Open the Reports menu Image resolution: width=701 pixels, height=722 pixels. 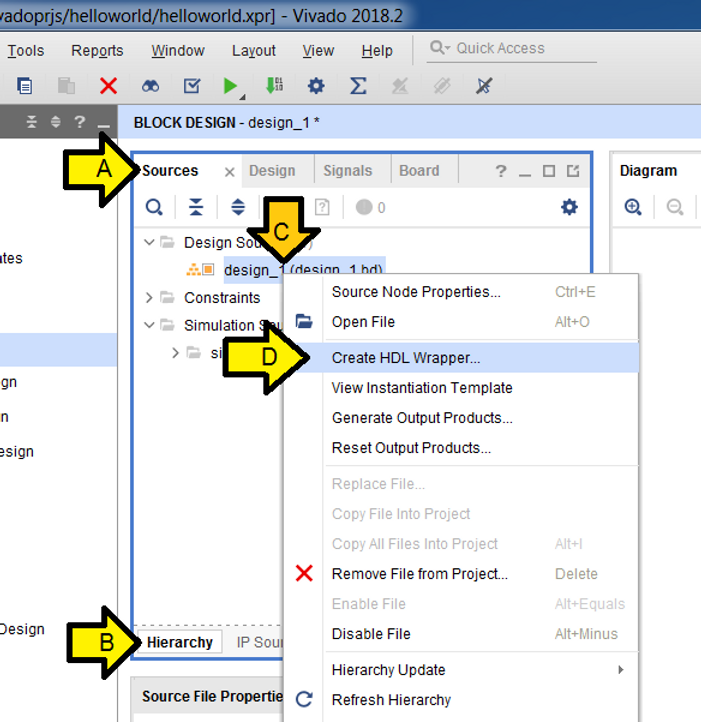point(97,51)
